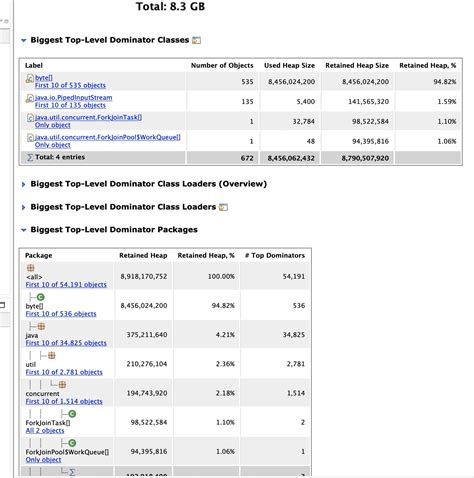Click the green class icon above byte[] package row

[40, 297]
